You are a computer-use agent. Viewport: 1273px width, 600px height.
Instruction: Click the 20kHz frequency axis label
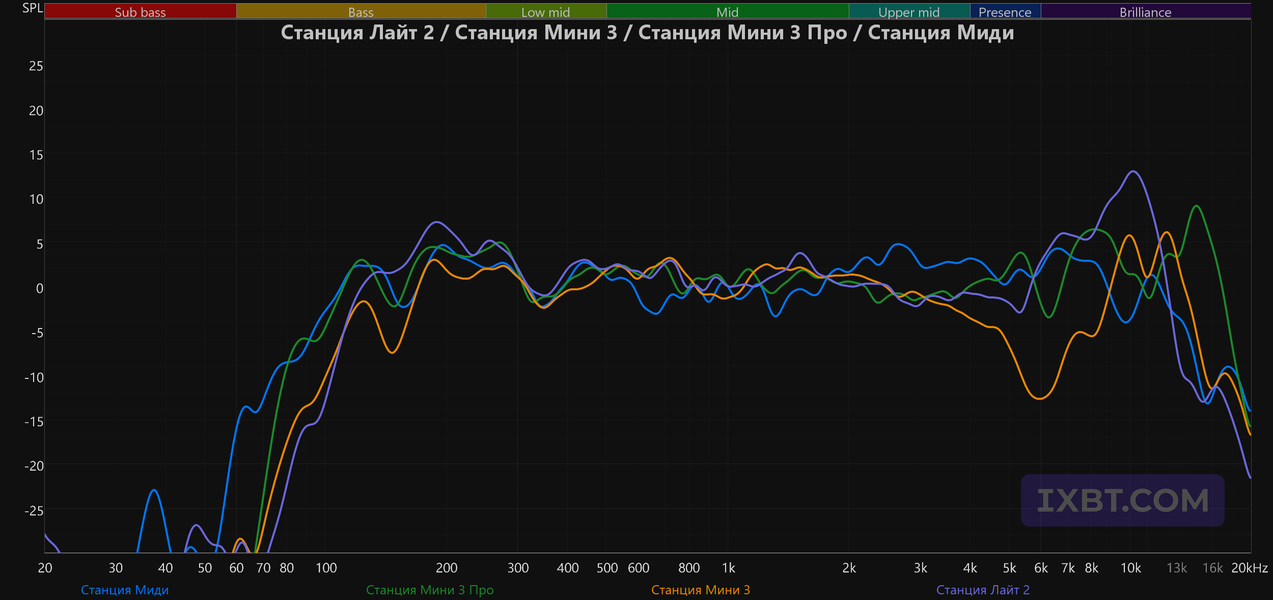pos(1251,568)
